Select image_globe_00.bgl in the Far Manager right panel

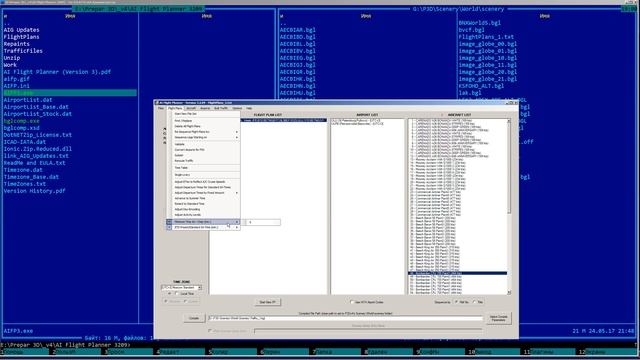click(488, 44)
